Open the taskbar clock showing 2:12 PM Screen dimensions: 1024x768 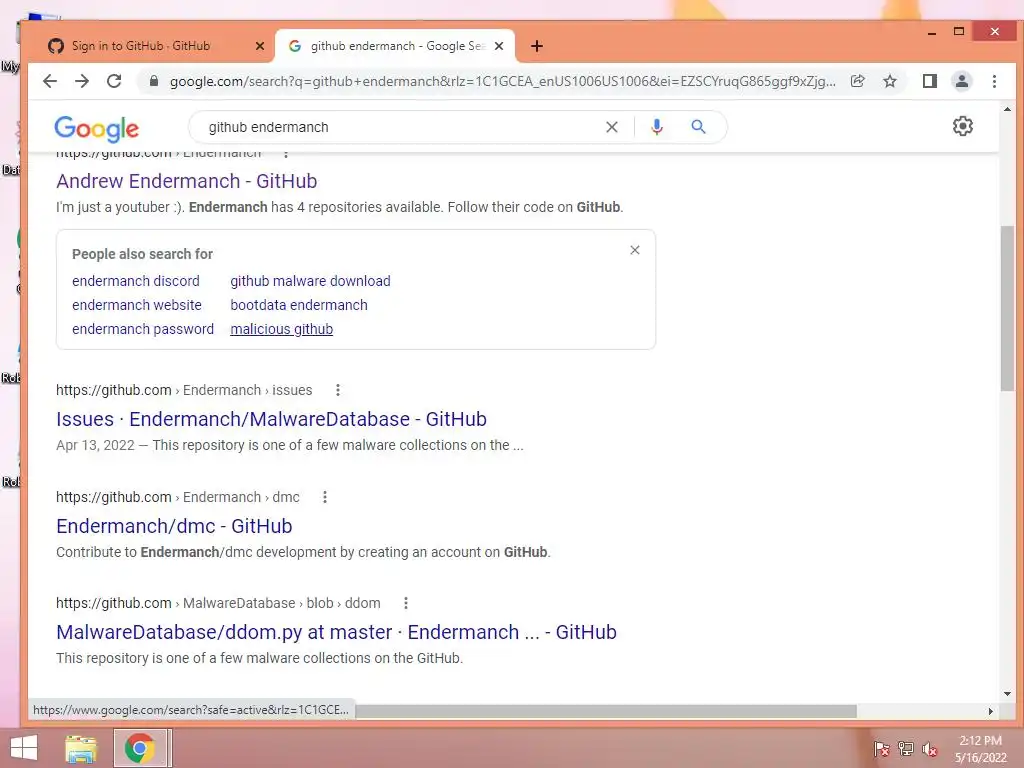tap(980, 749)
